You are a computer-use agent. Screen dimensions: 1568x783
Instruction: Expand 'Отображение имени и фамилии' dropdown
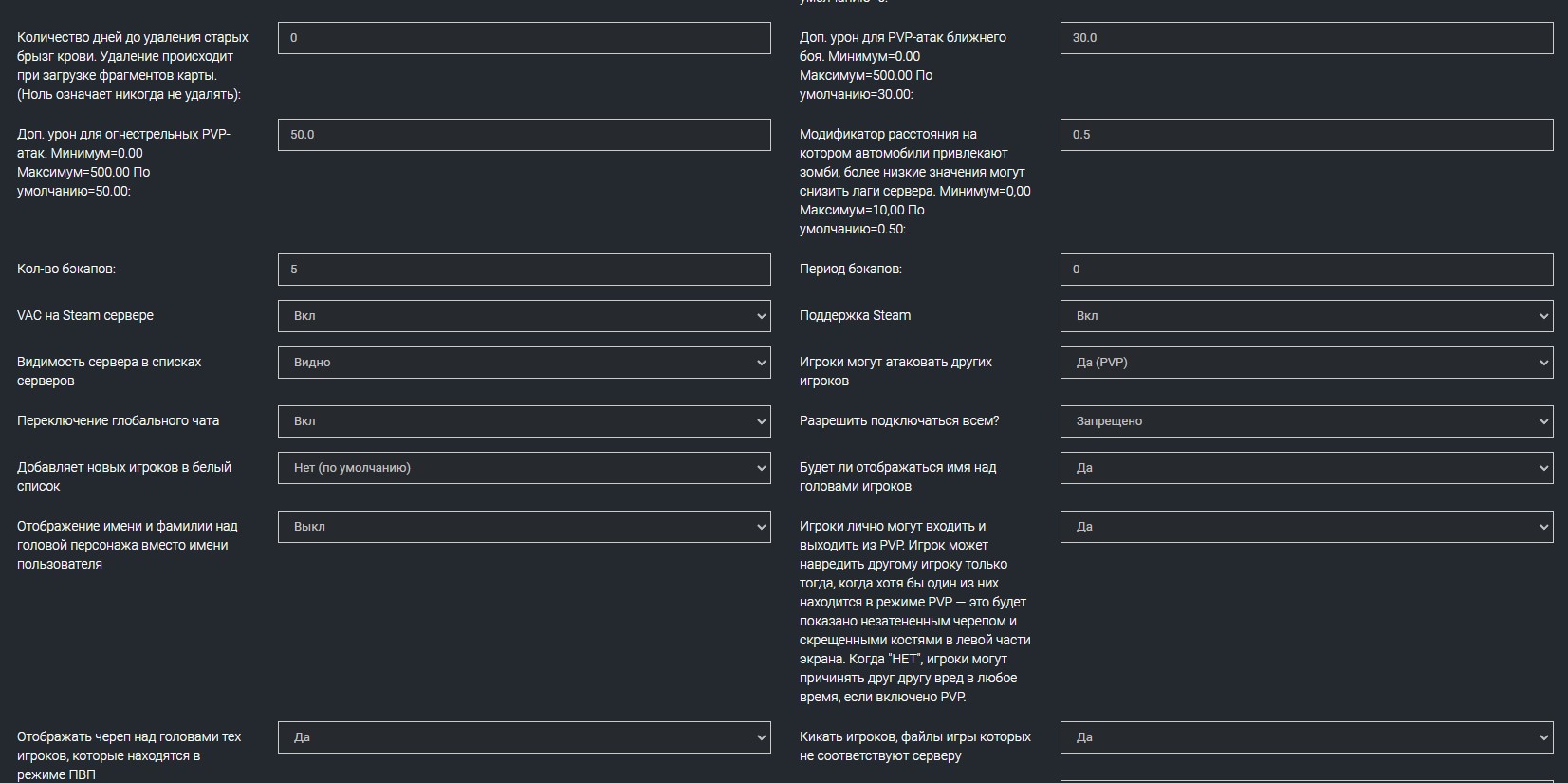524,527
